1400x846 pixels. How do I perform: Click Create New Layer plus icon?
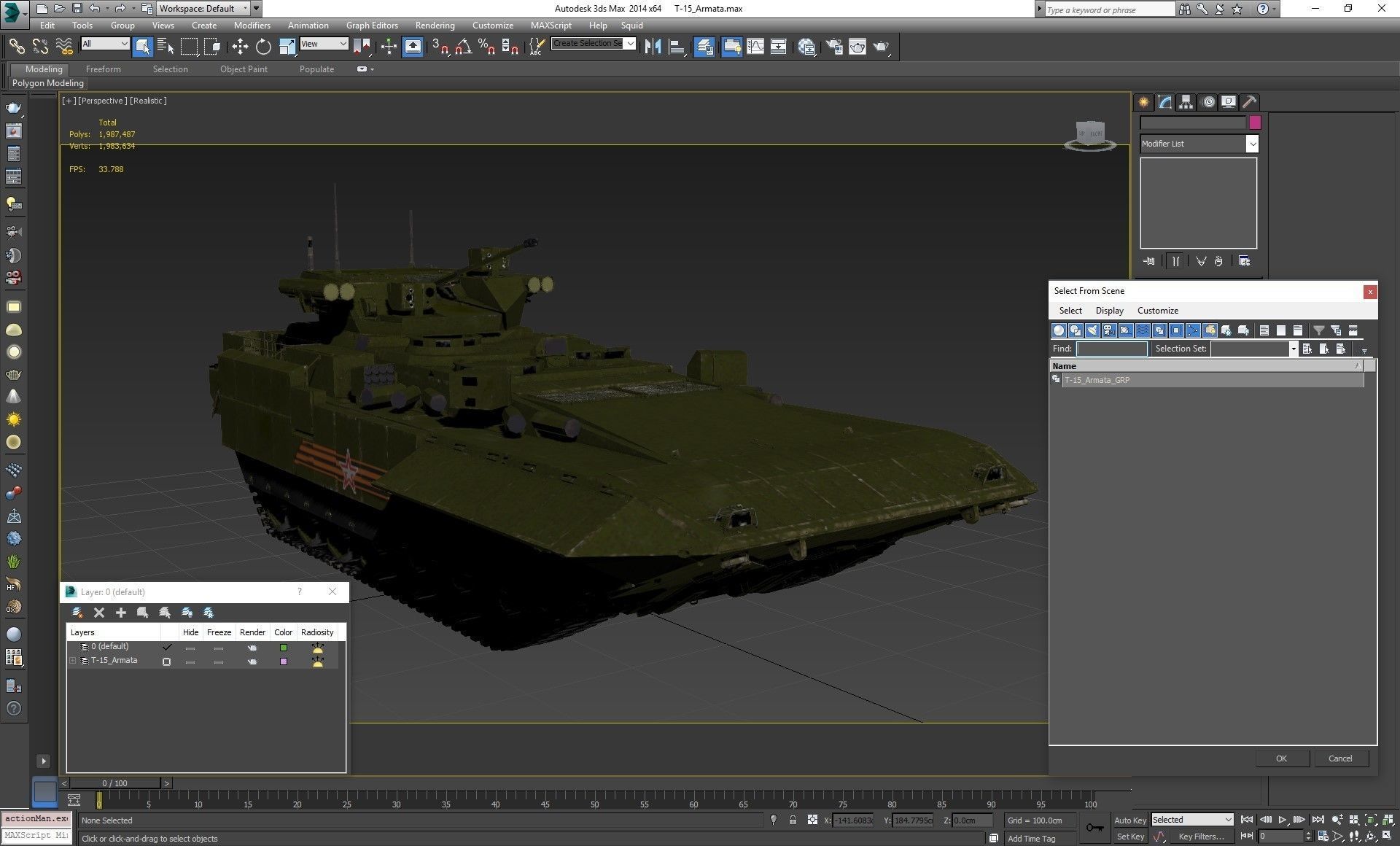pos(121,613)
